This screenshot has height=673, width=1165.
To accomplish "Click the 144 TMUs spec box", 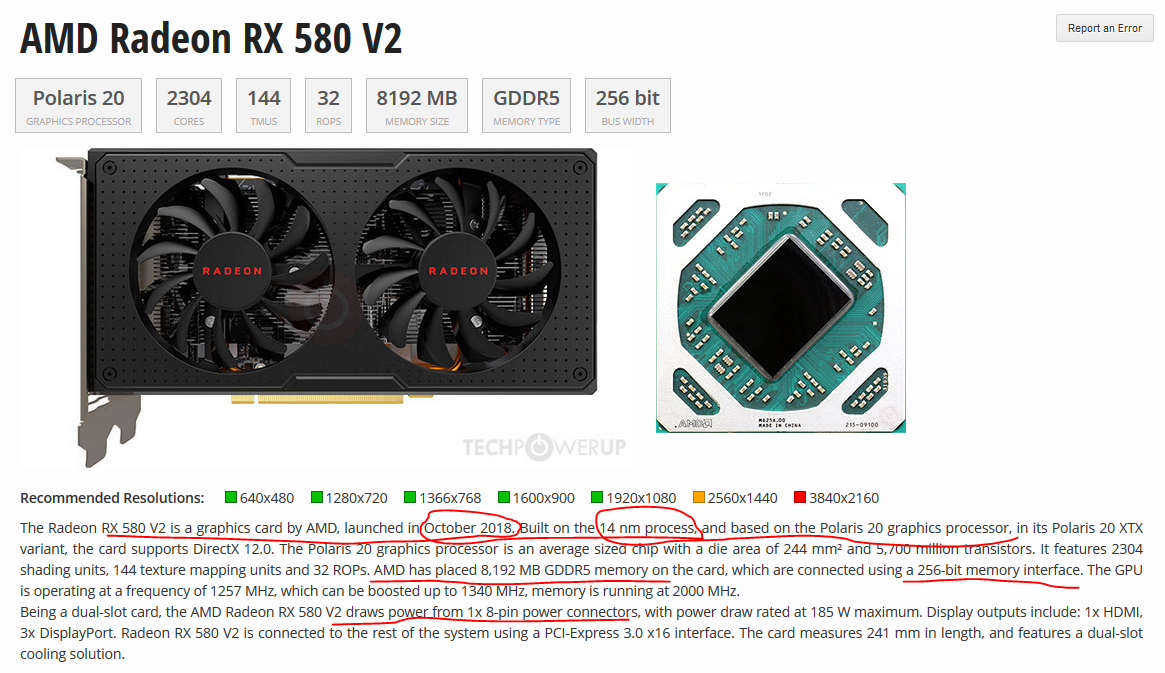I will coord(264,105).
